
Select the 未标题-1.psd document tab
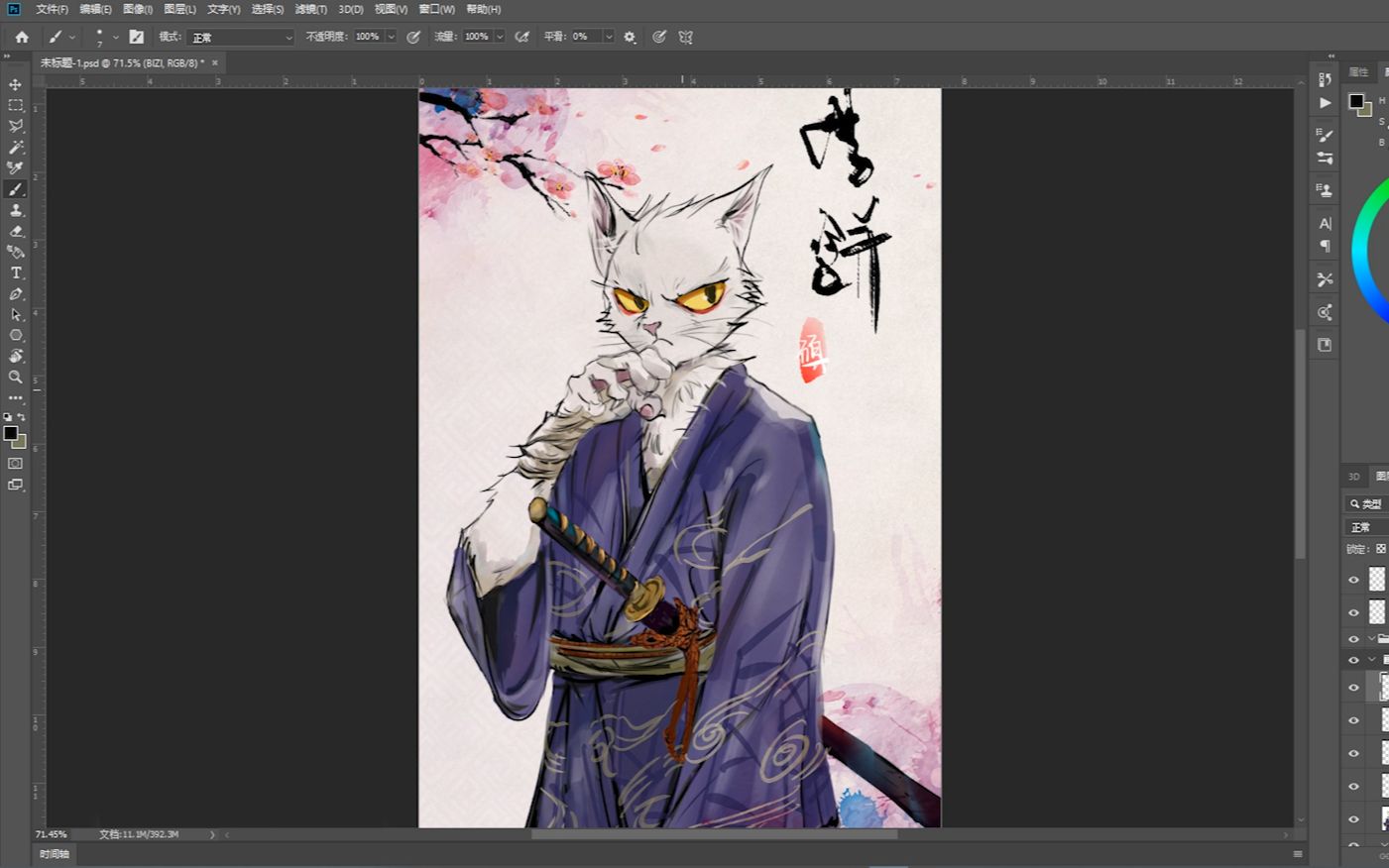(x=122, y=62)
